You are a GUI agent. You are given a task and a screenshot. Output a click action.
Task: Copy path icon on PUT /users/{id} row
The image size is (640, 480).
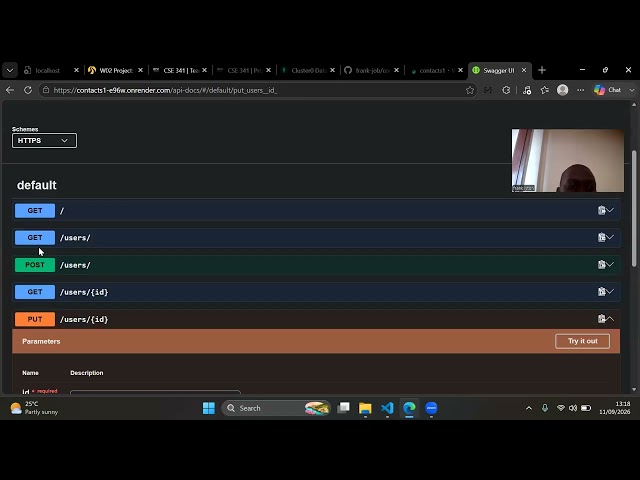click(x=601, y=319)
